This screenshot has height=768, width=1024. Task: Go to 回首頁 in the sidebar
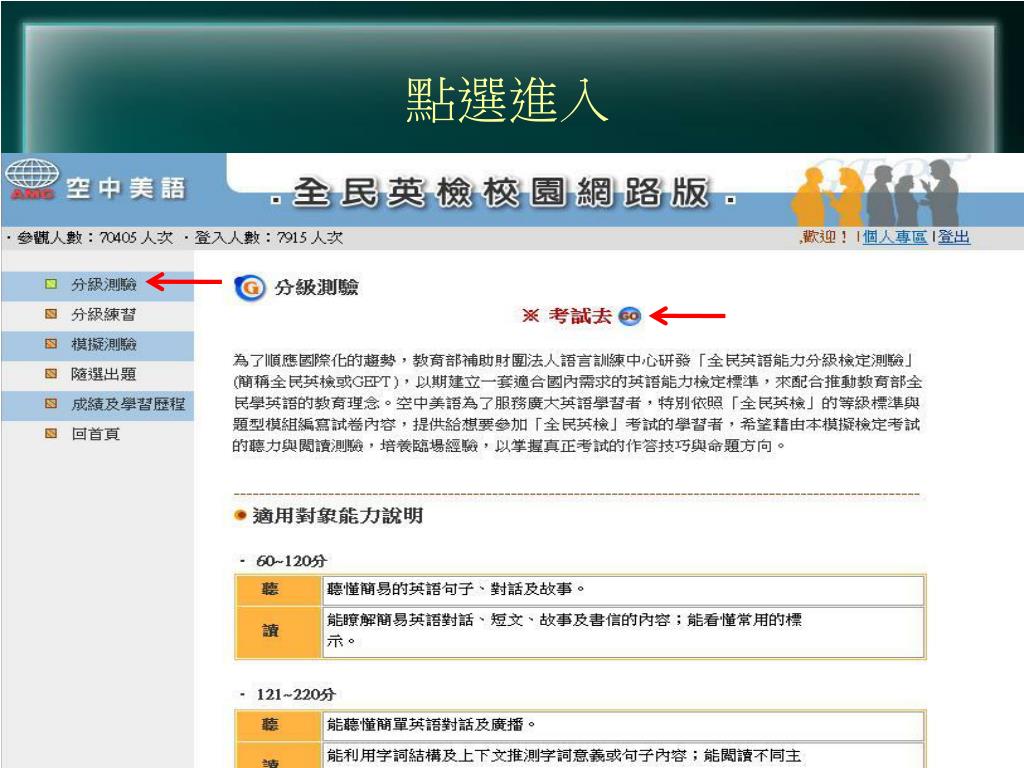[x=95, y=434]
